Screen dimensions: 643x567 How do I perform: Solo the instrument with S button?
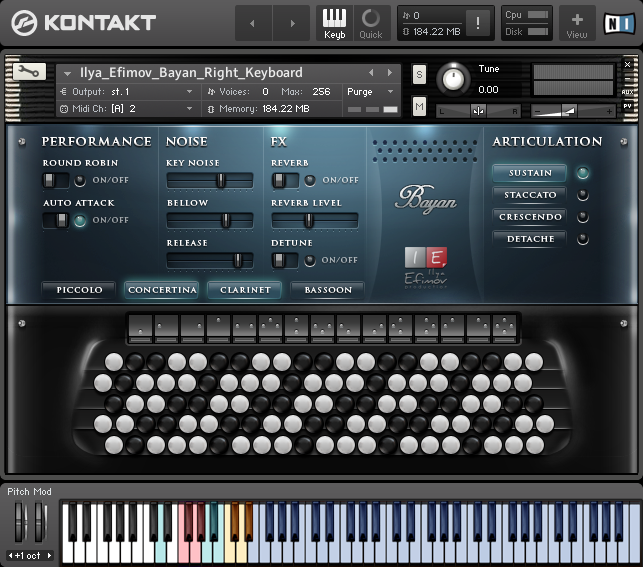click(419, 75)
